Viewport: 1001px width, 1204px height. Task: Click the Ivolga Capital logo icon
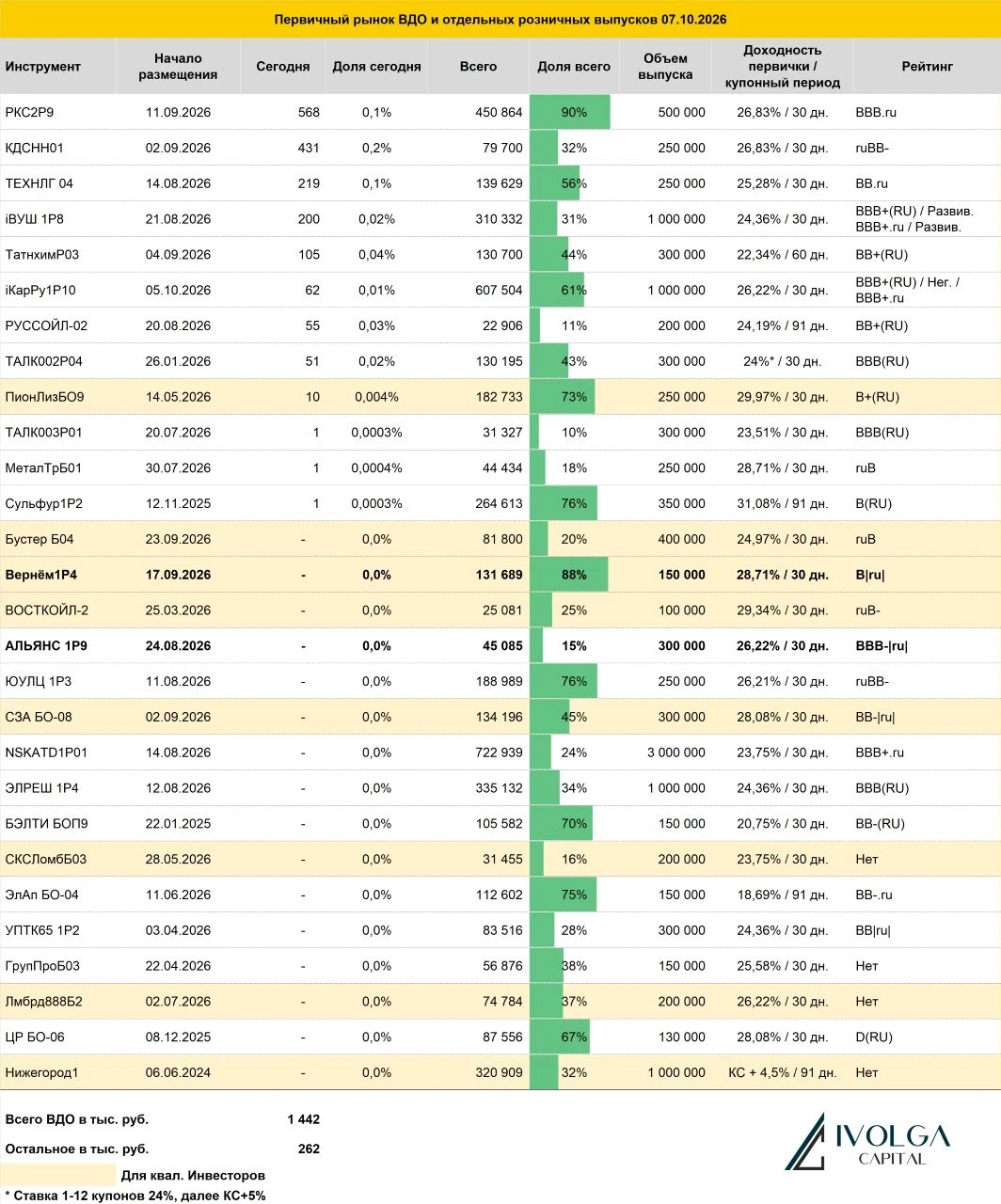tap(804, 1141)
